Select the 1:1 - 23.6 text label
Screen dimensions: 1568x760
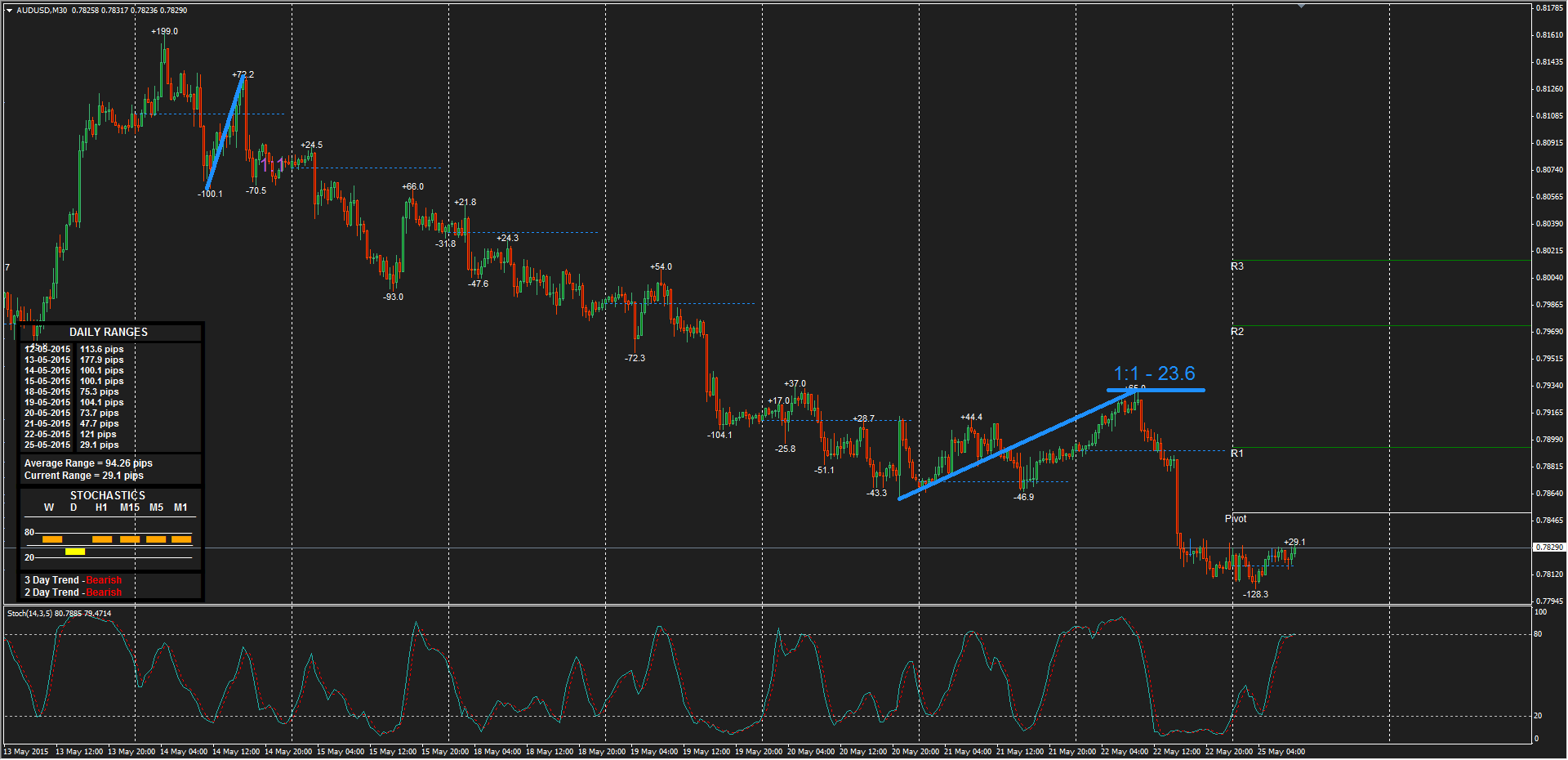1154,373
